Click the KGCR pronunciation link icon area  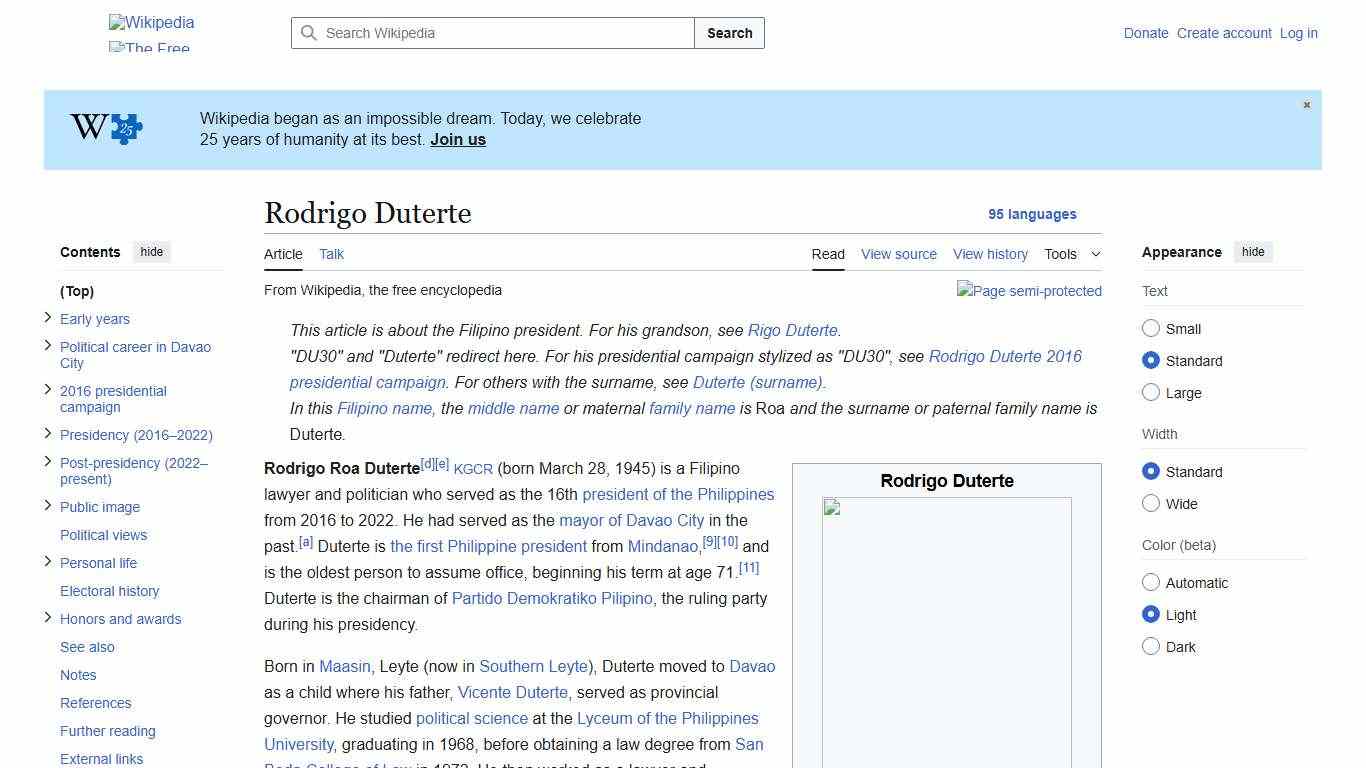tap(473, 468)
